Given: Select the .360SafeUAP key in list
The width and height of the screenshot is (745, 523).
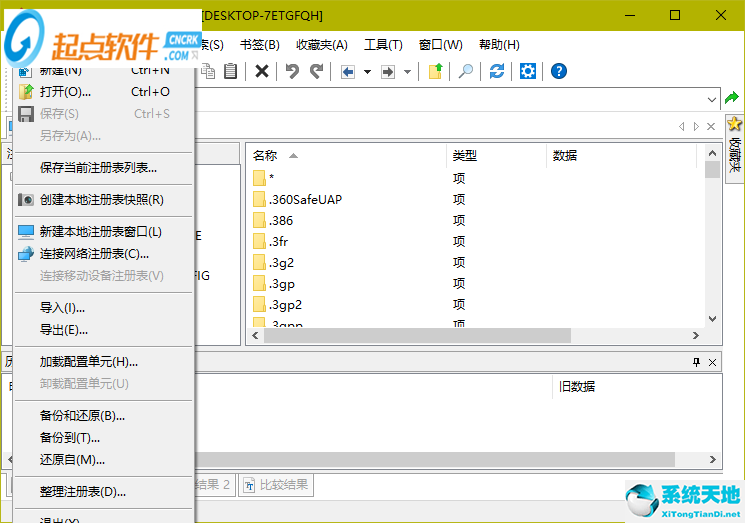Looking at the screenshot, I should [x=305, y=199].
